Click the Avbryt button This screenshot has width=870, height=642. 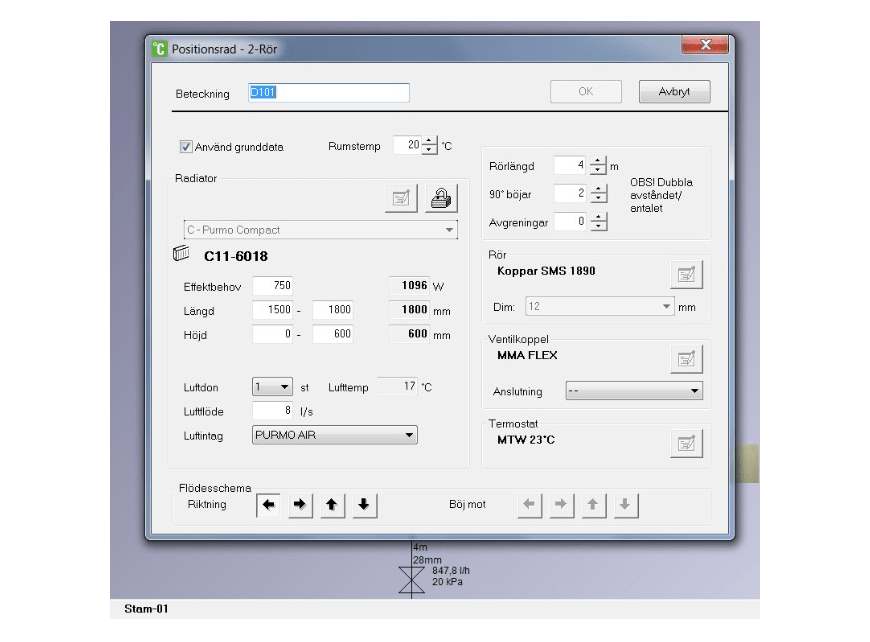coord(674,92)
